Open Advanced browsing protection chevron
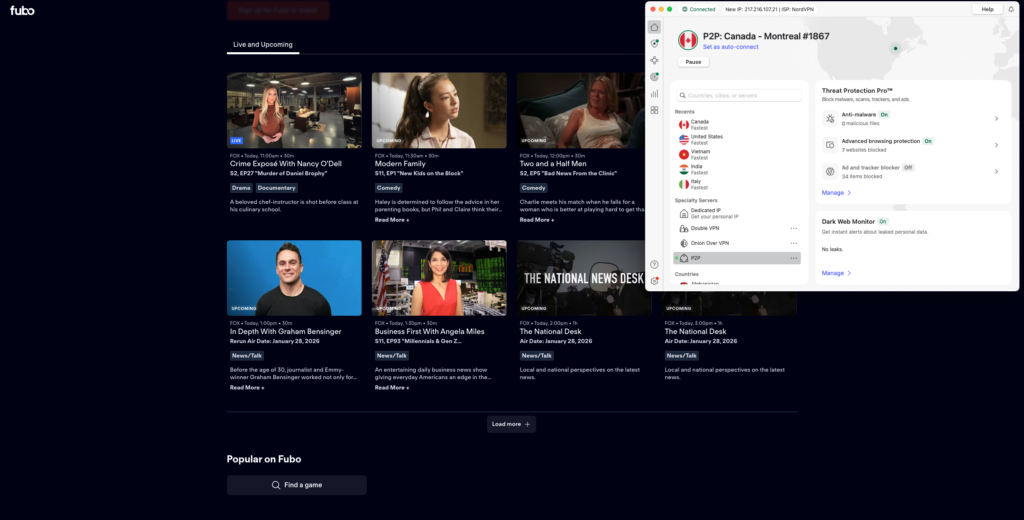 997,145
